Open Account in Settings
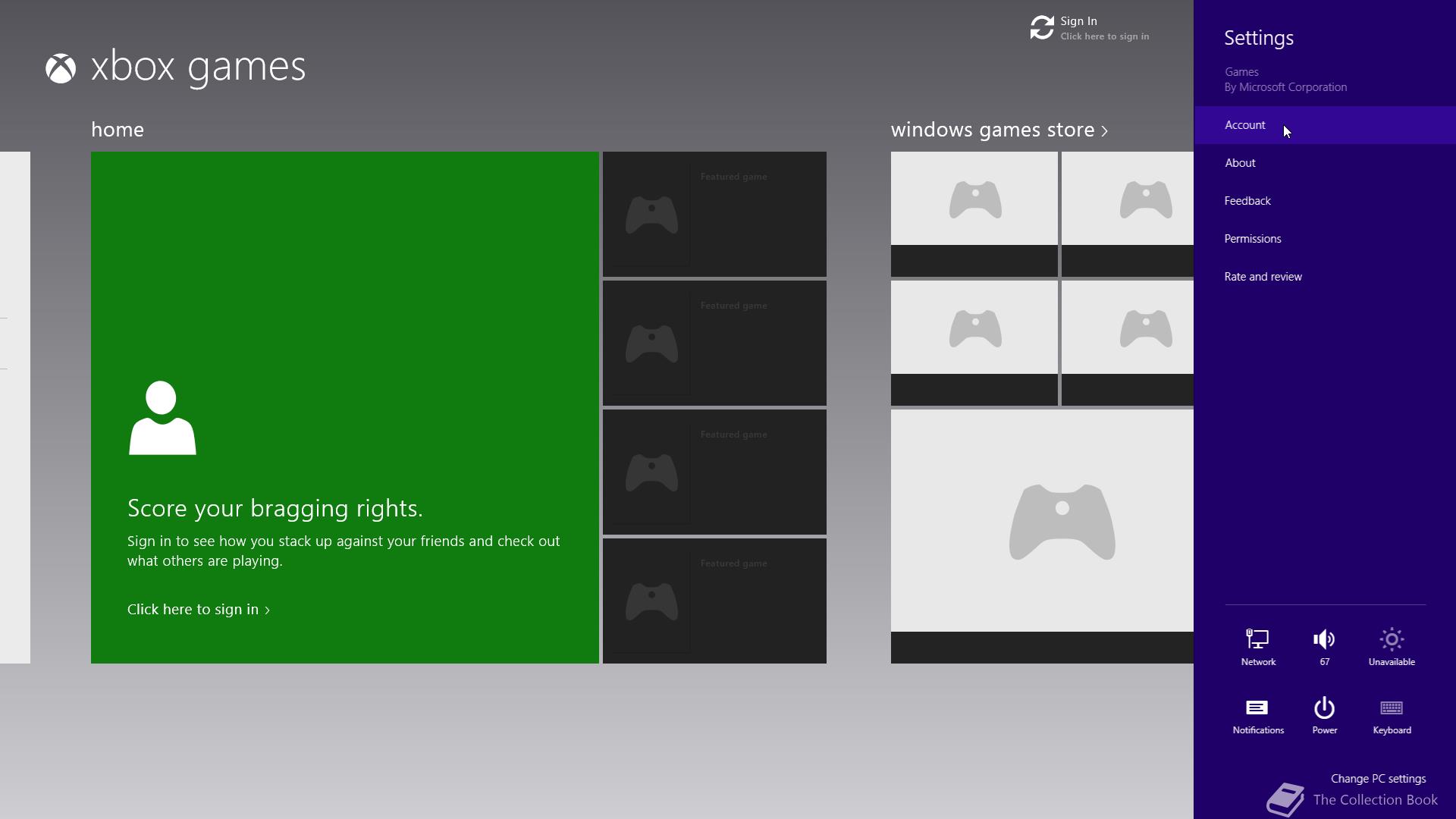Viewport: 1456px width, 819px height. (1244, 125)
